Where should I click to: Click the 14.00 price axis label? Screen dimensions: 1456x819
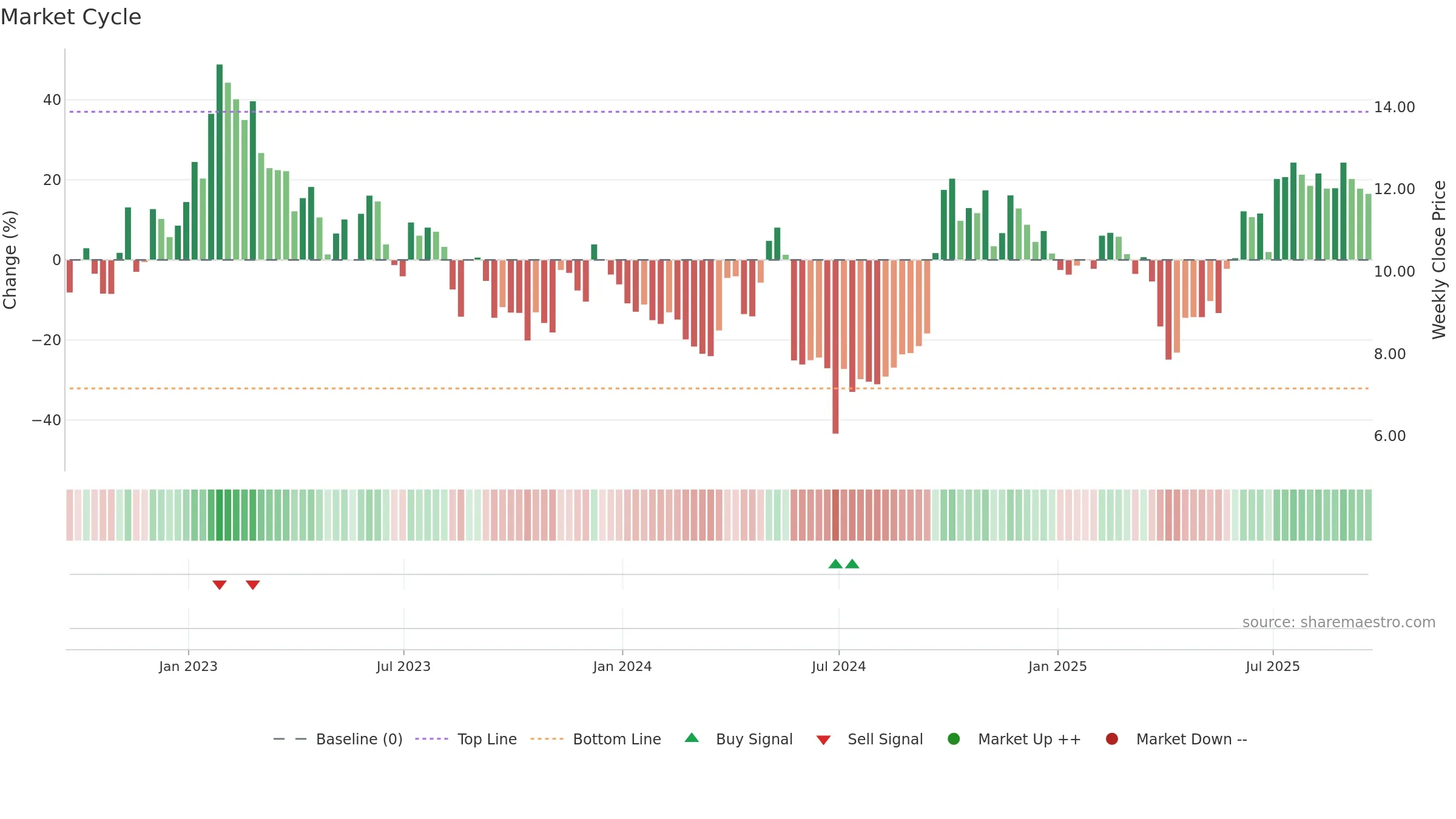coord(1394,107)
